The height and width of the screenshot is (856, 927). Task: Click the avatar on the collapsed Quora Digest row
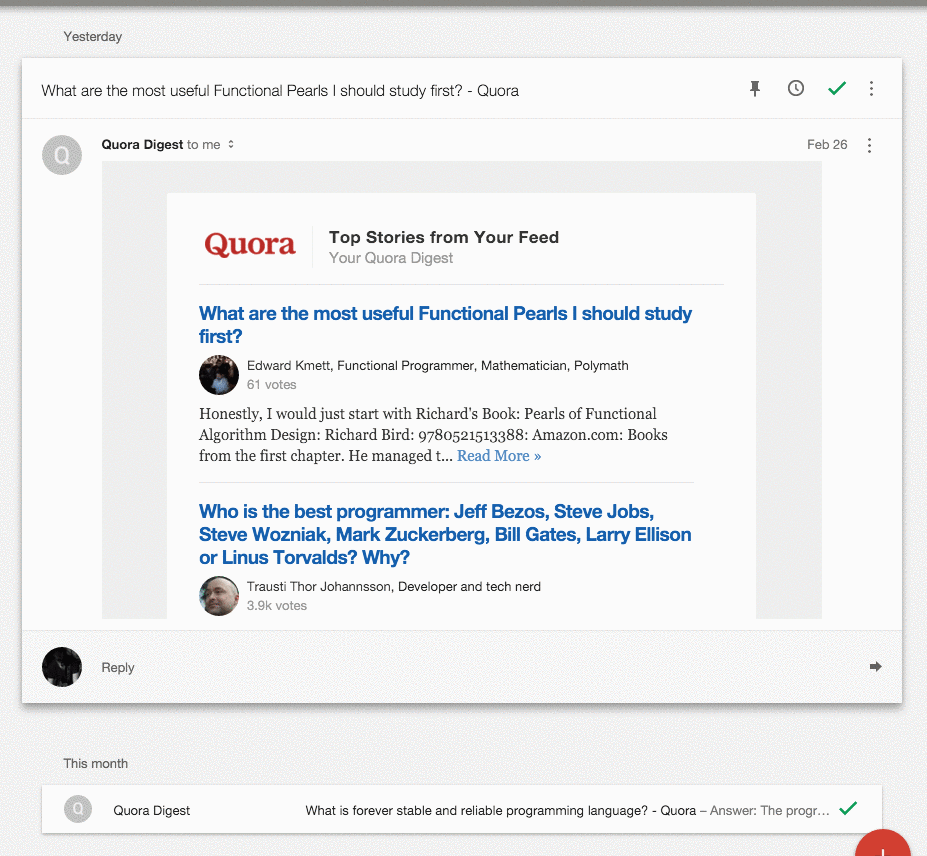[x=78, y=809]
